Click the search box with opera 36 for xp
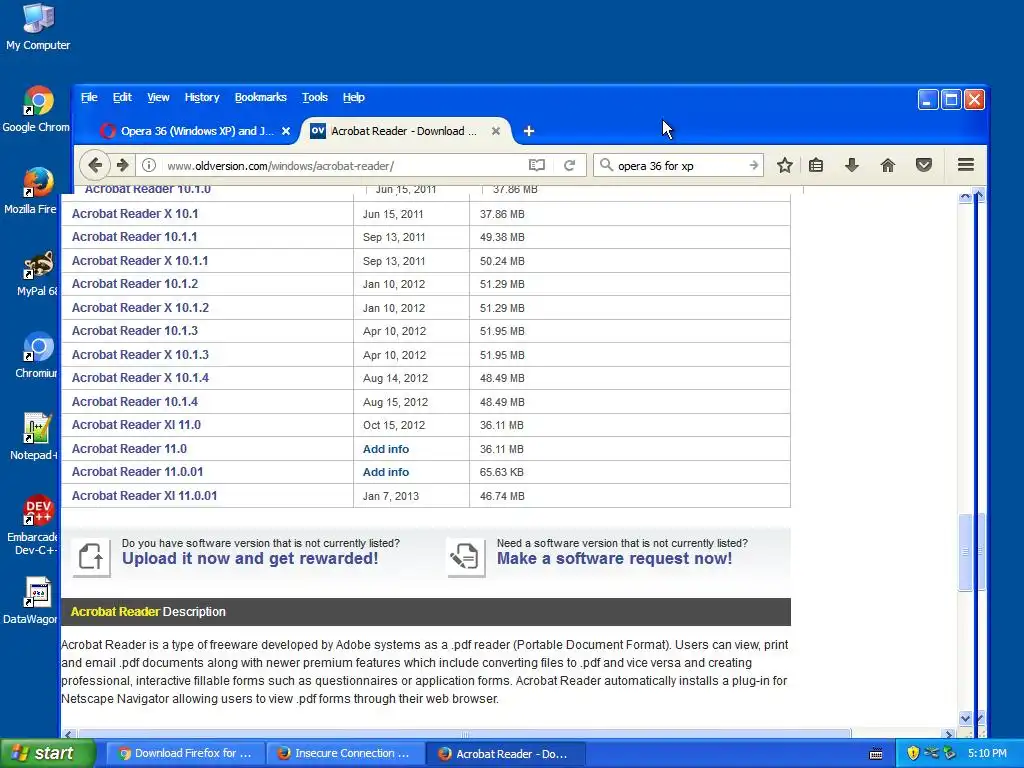The width and height of the screenshot is (1024, 768). pos(679,165)
